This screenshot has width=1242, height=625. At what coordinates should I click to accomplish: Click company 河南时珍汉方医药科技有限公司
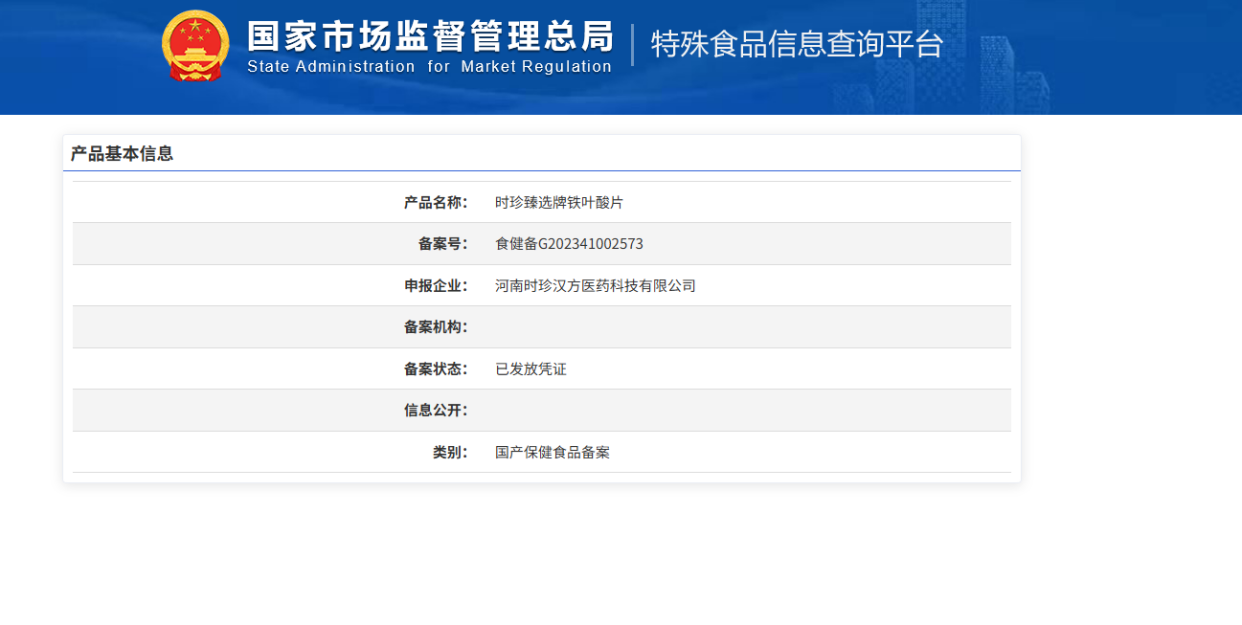click(595, 286)
